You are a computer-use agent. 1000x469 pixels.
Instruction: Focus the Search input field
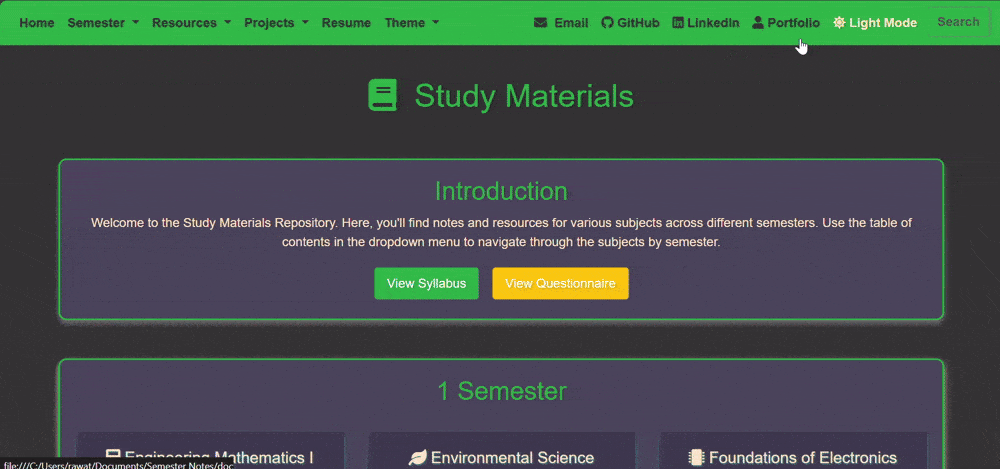[x=958, y=22]
